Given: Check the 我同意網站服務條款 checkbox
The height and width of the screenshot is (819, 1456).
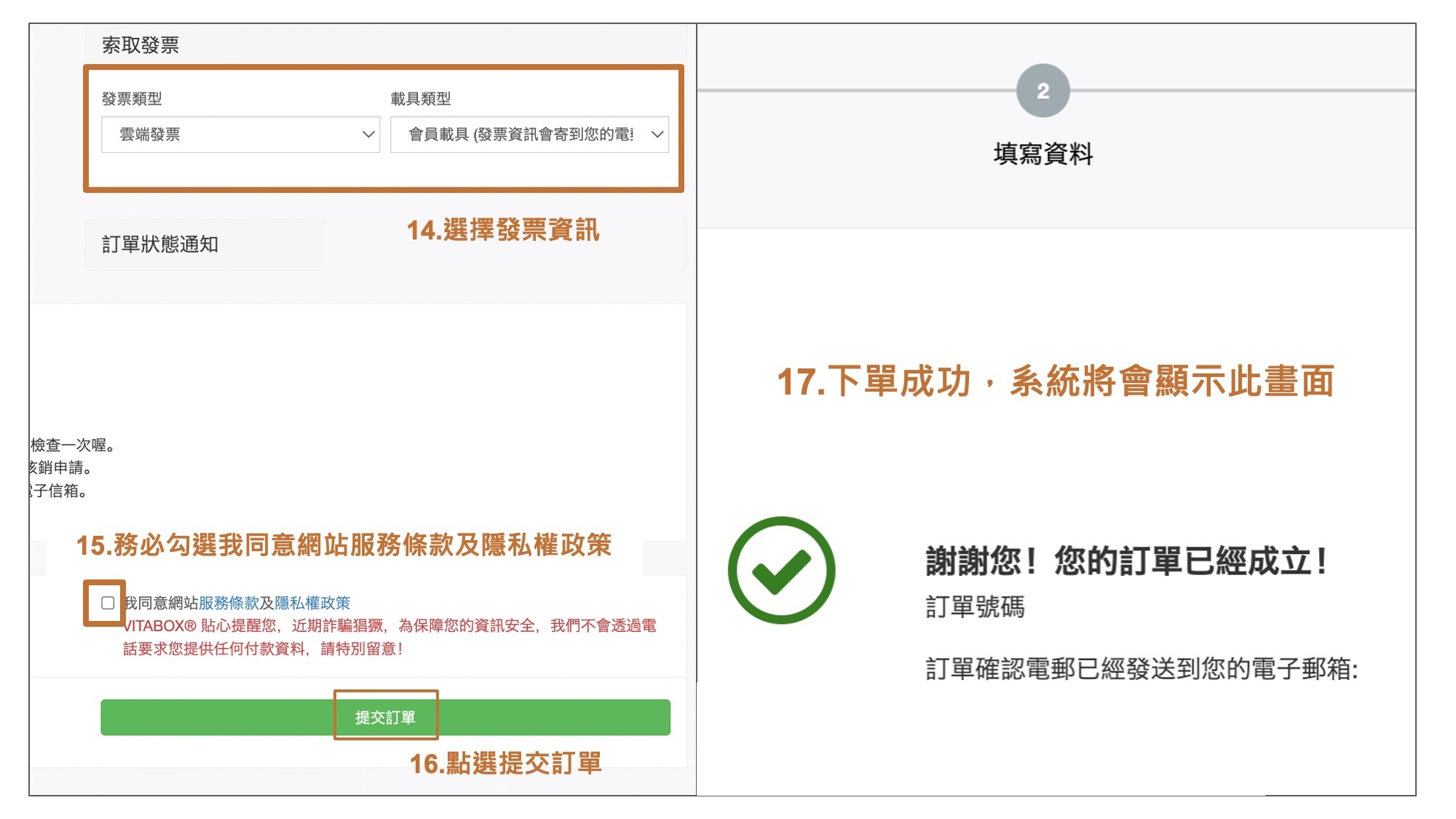Looking at the screenshot, I should [x=108, y=603].
